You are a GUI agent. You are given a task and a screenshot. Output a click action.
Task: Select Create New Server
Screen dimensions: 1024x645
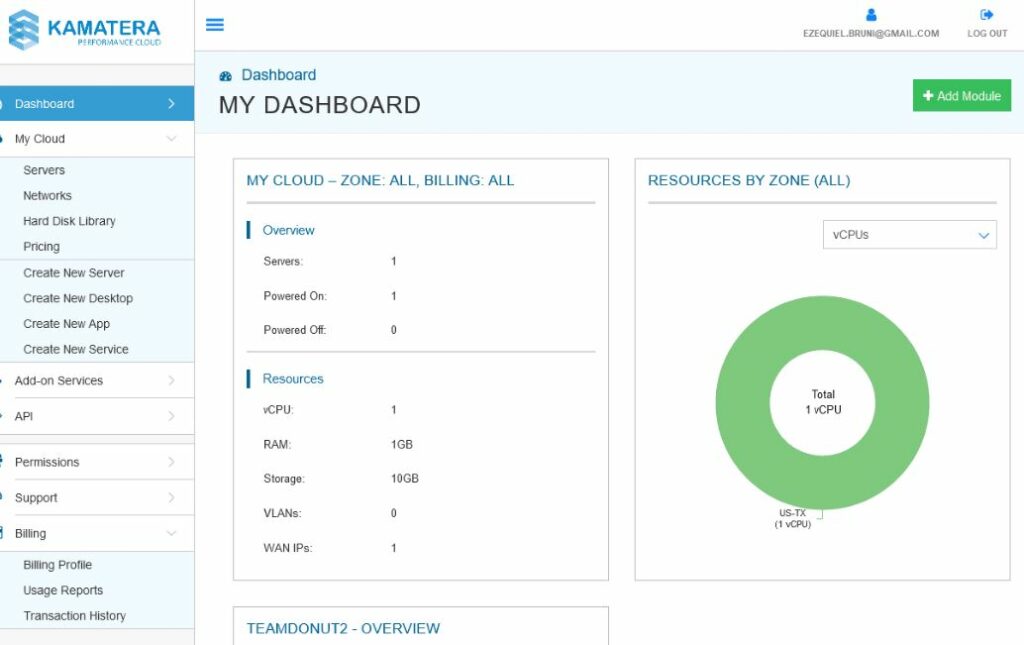pos(74,273)
